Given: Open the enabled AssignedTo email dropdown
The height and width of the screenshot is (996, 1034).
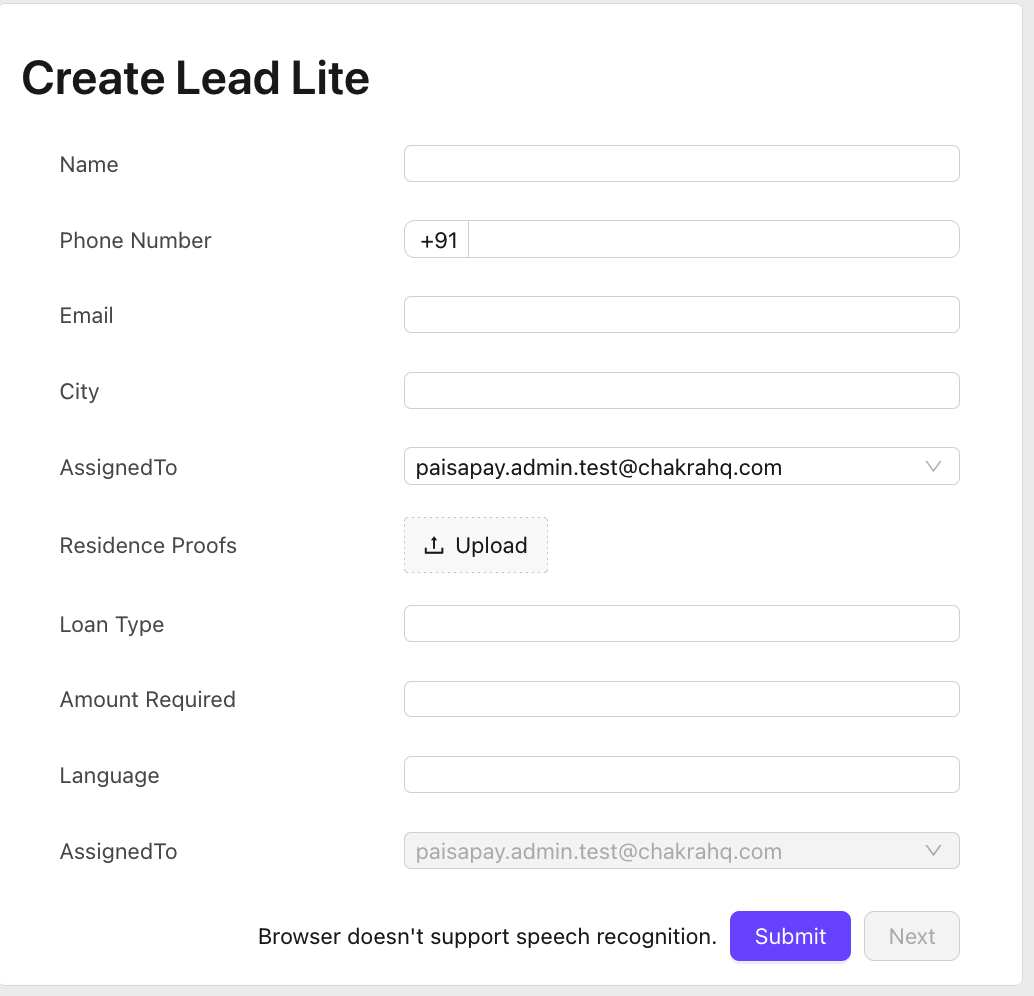Looking at the screenshot, I should point(660,467).
